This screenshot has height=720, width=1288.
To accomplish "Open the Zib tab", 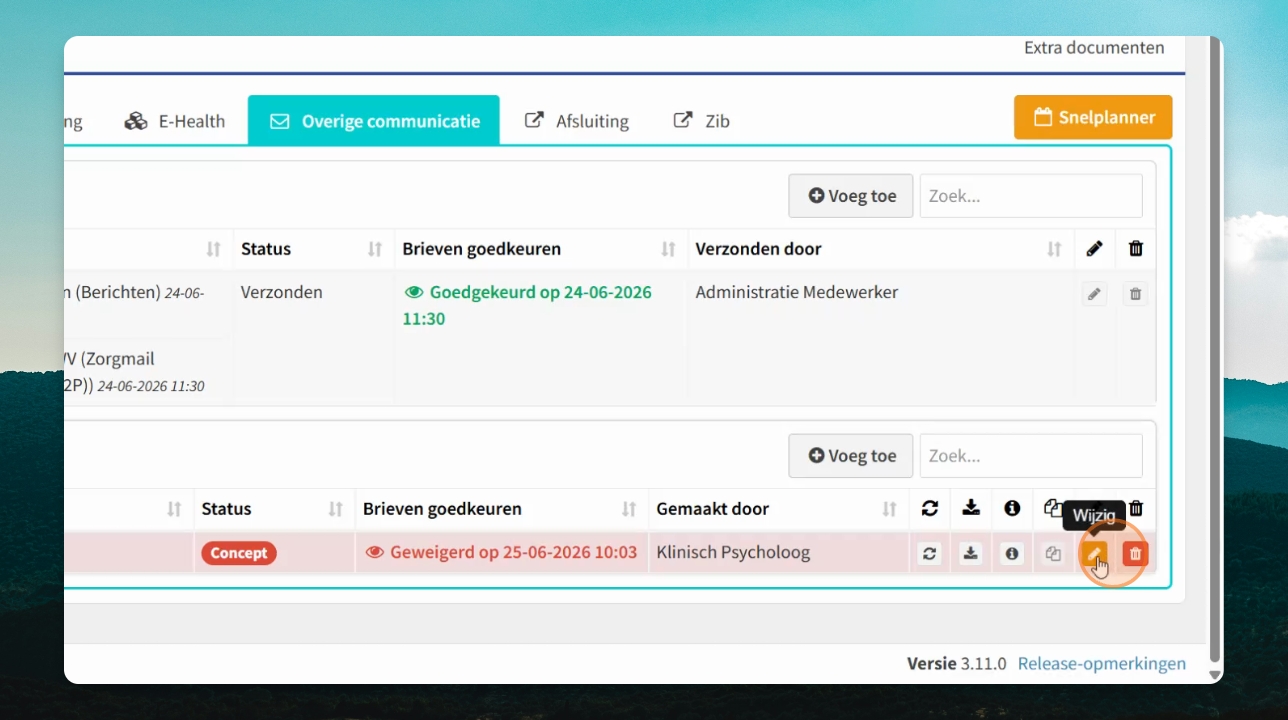I will pyautogui.click(x=702, y=121).
